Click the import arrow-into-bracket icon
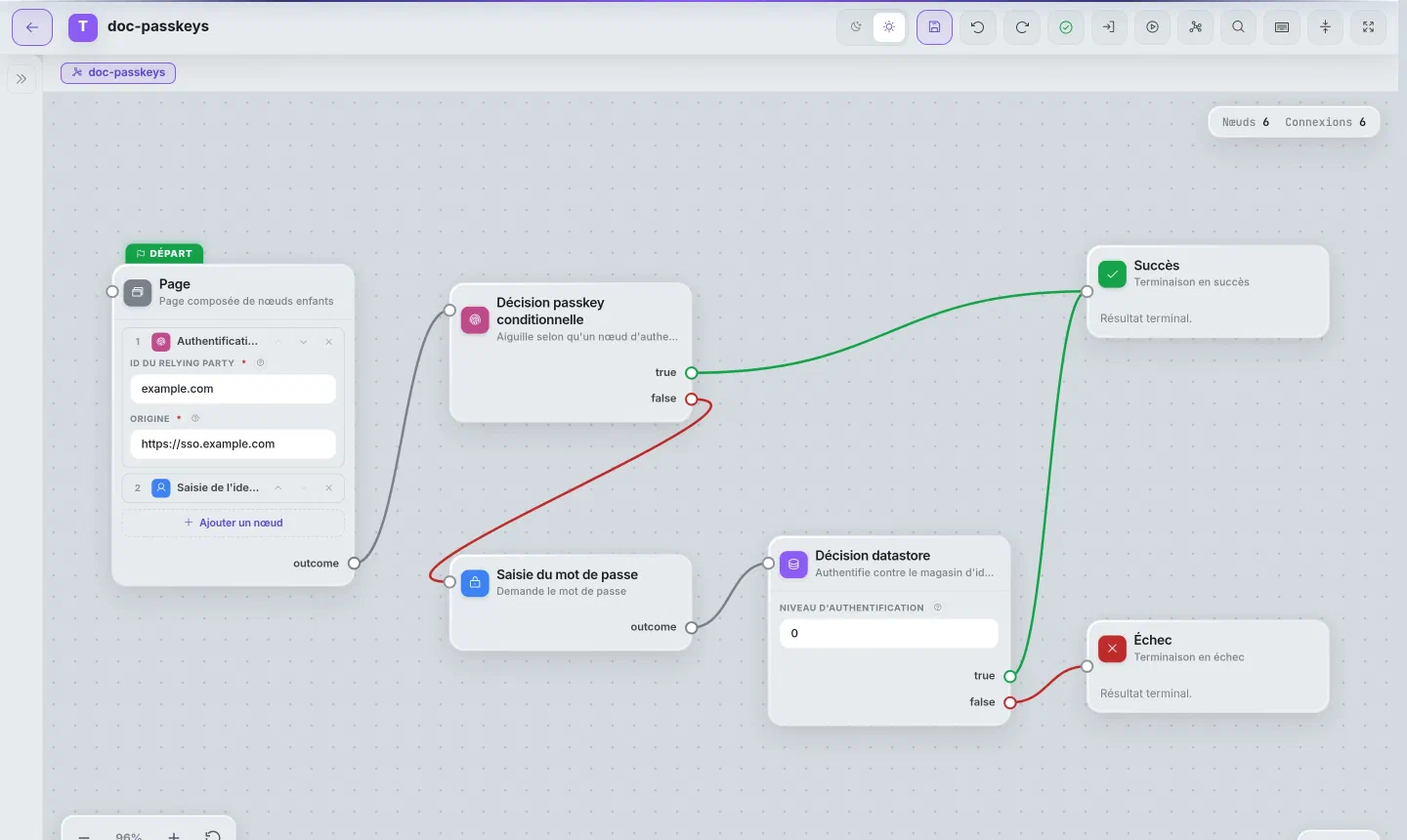Image resolution: width=1407 pixels, height=840 pixels. coord(1109,27)
